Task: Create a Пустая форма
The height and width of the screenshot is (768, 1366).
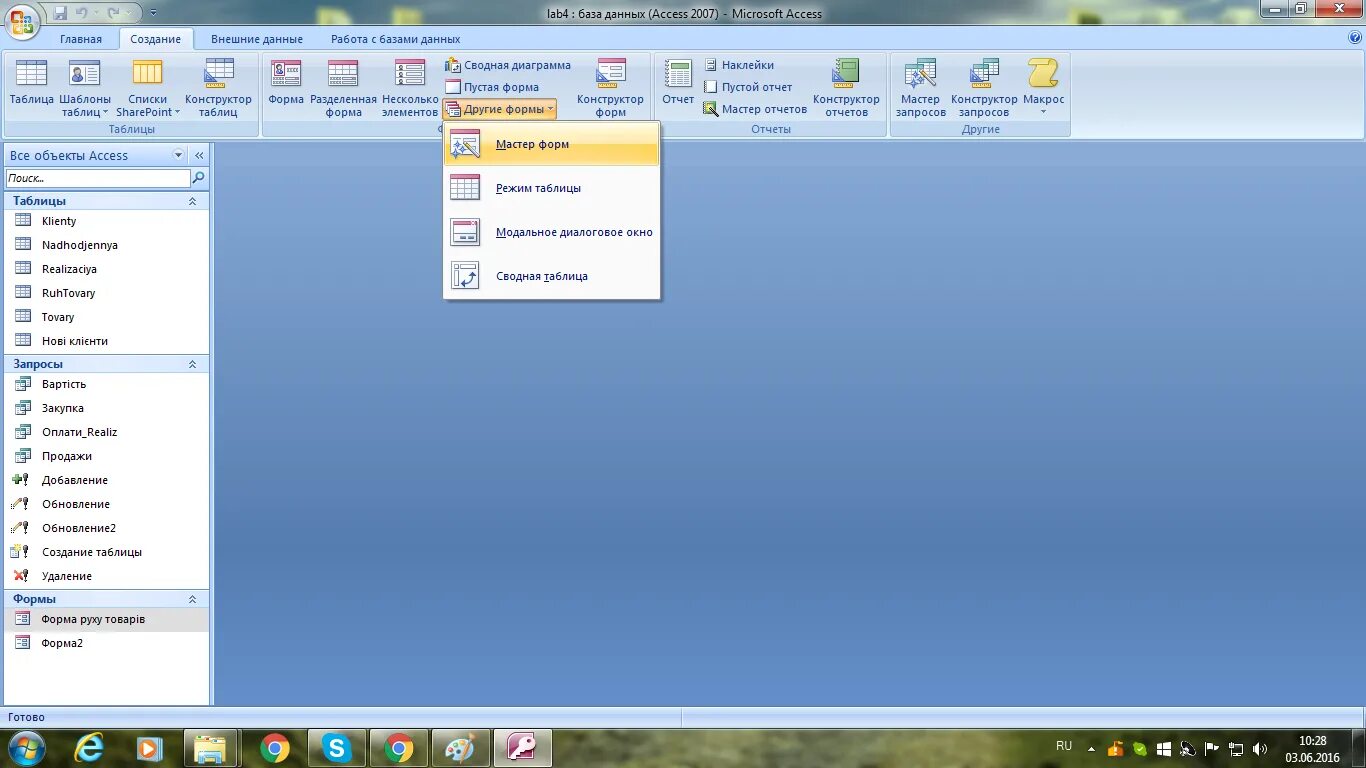Action: point(492,87)
